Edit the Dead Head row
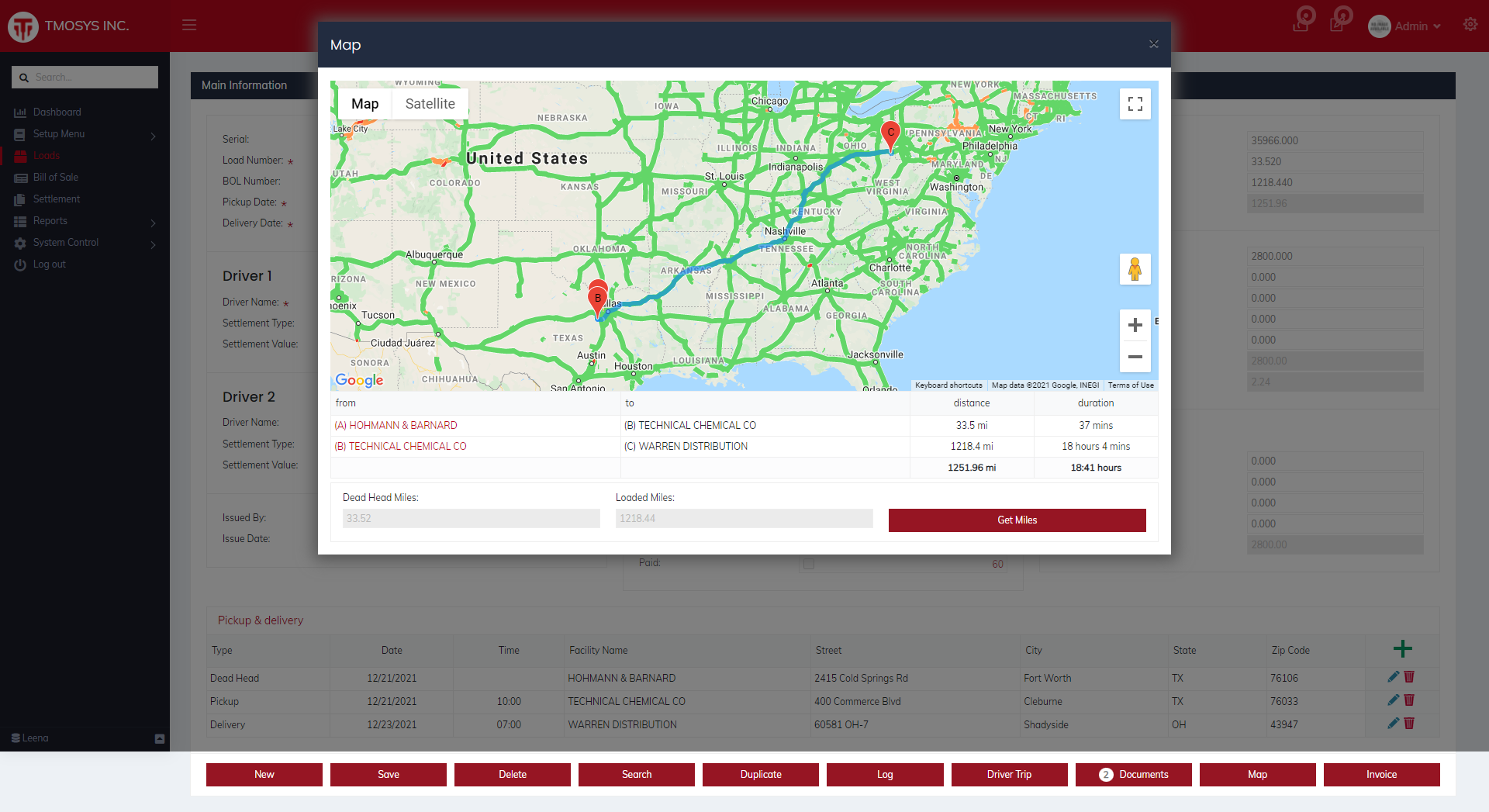 point(1394,677)
